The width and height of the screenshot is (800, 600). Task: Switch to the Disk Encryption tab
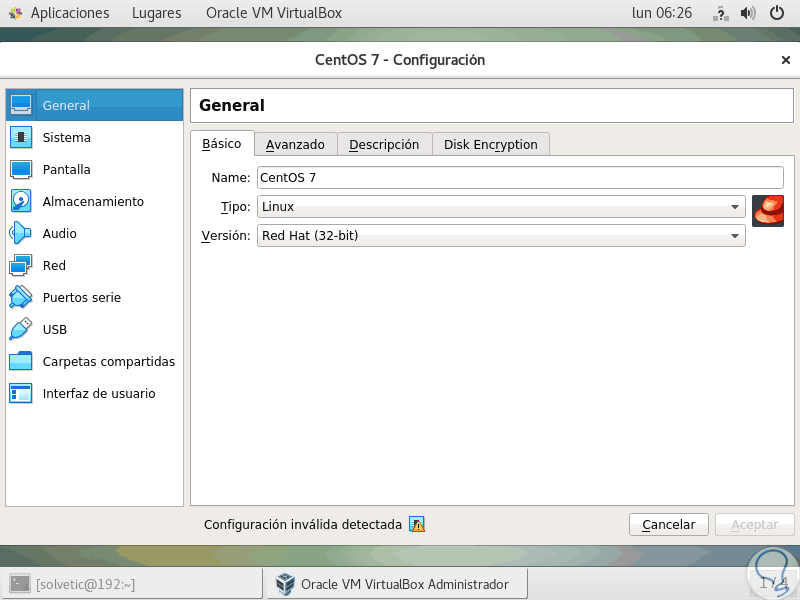pyautogui.click(x=489, y=143)
